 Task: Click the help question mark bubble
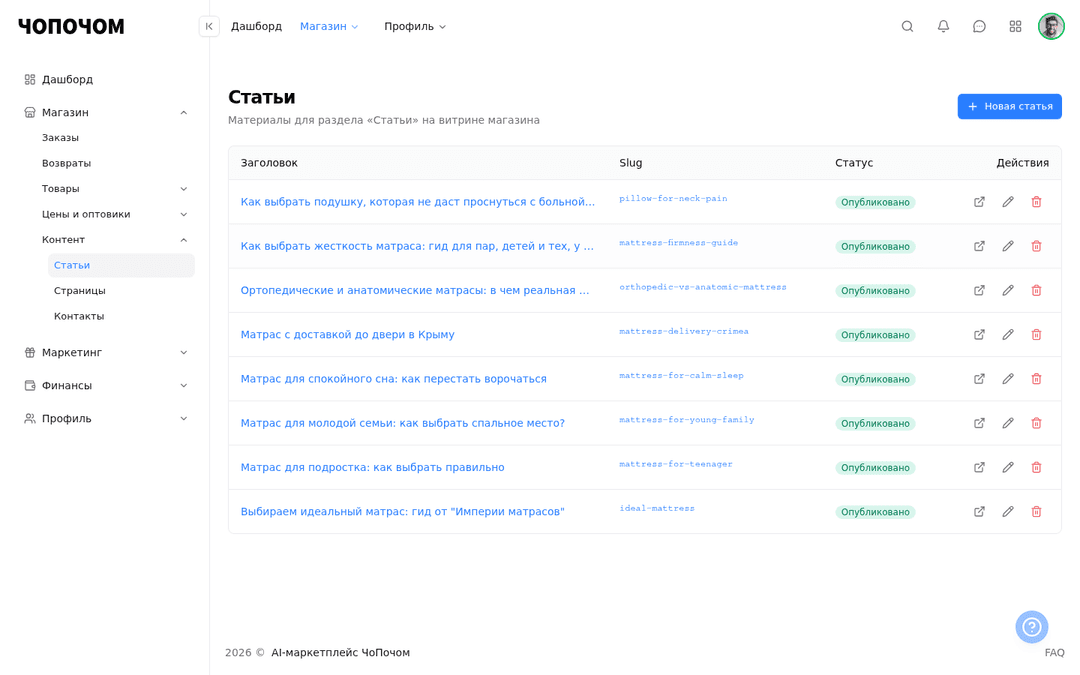[x=1031, y=627]
